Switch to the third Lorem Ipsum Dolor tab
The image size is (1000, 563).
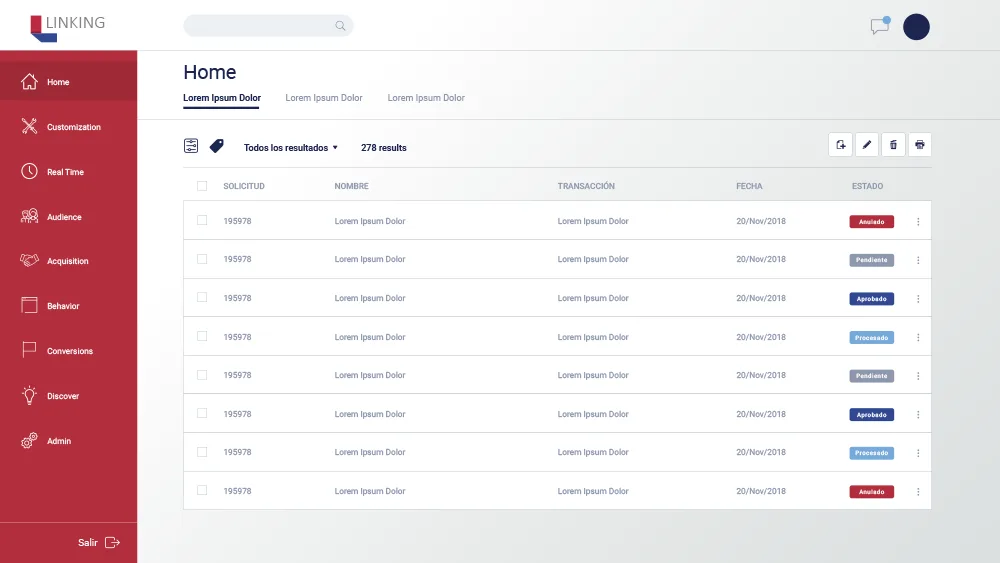coord(426,98)
